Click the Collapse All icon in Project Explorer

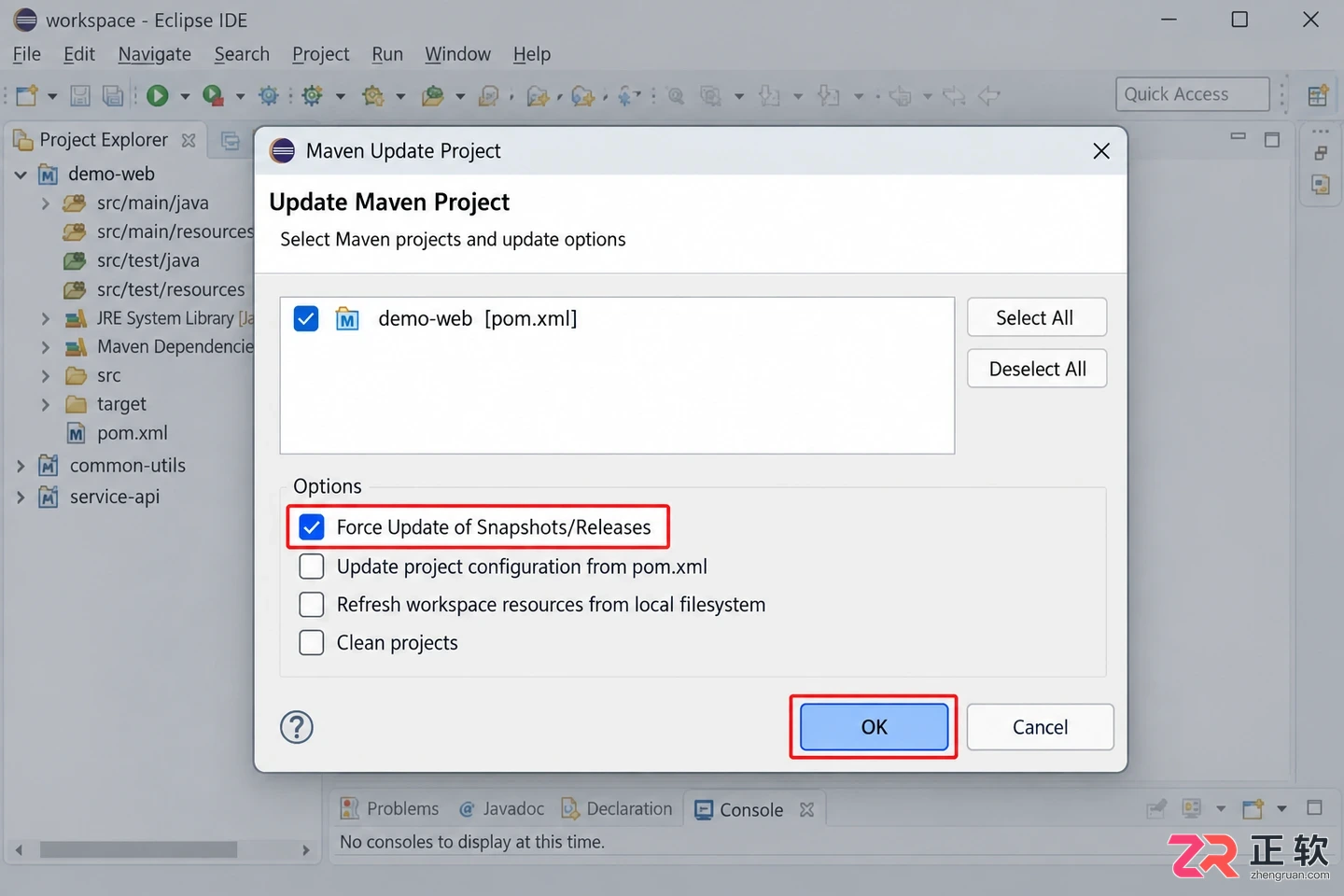tap(231, 141)
